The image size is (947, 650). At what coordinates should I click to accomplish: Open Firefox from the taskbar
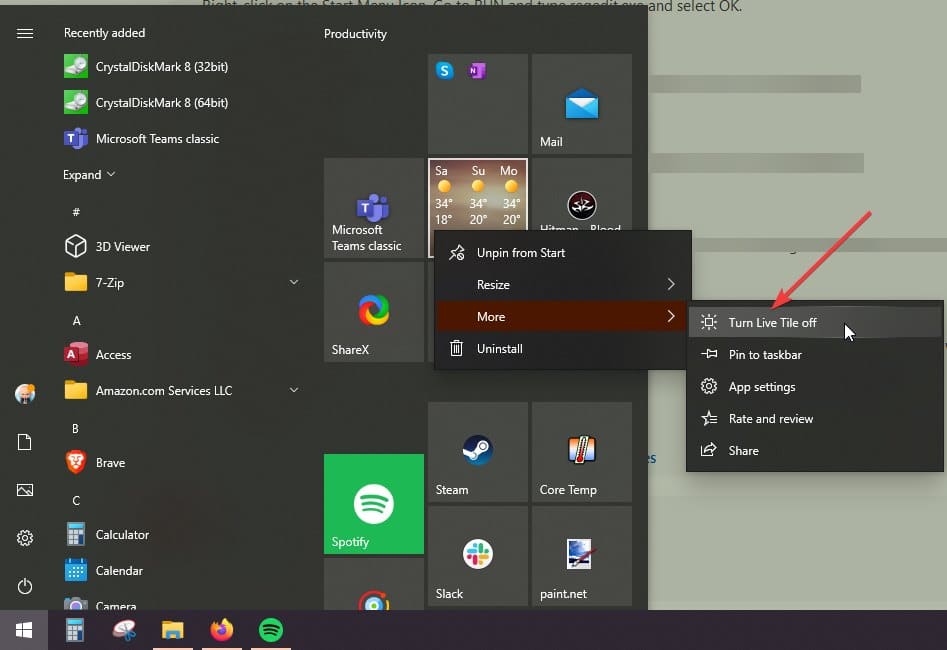222,631
